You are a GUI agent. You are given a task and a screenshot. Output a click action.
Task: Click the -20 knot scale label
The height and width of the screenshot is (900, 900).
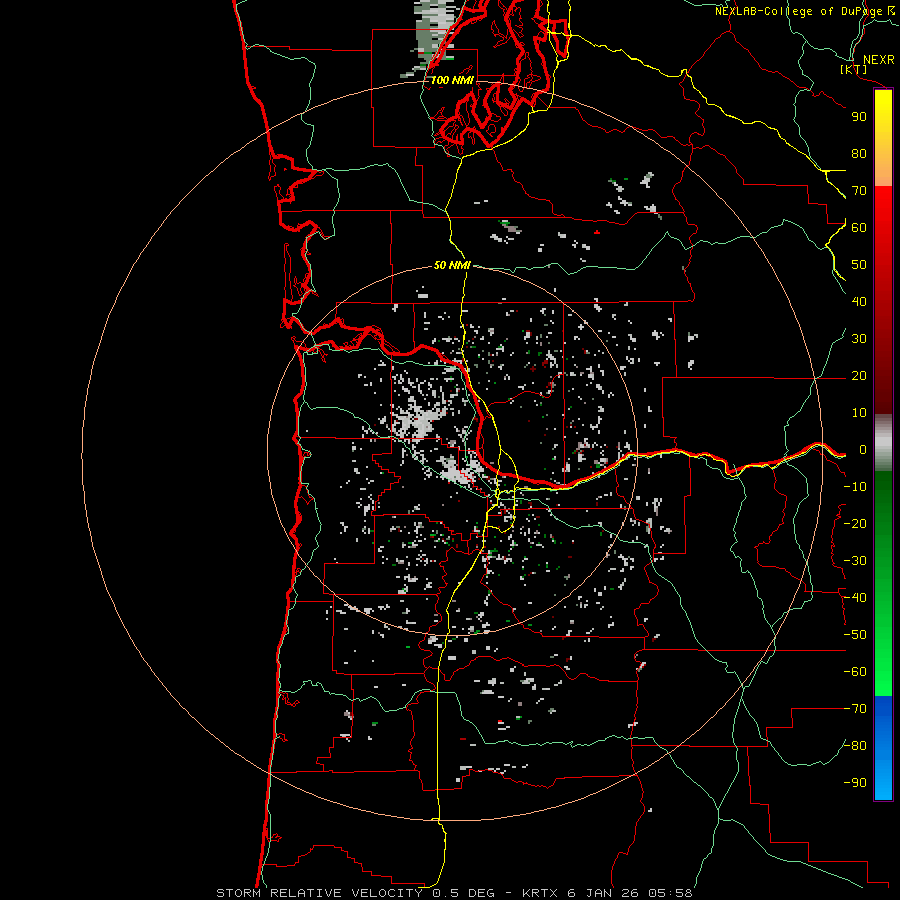coord(855,523)
